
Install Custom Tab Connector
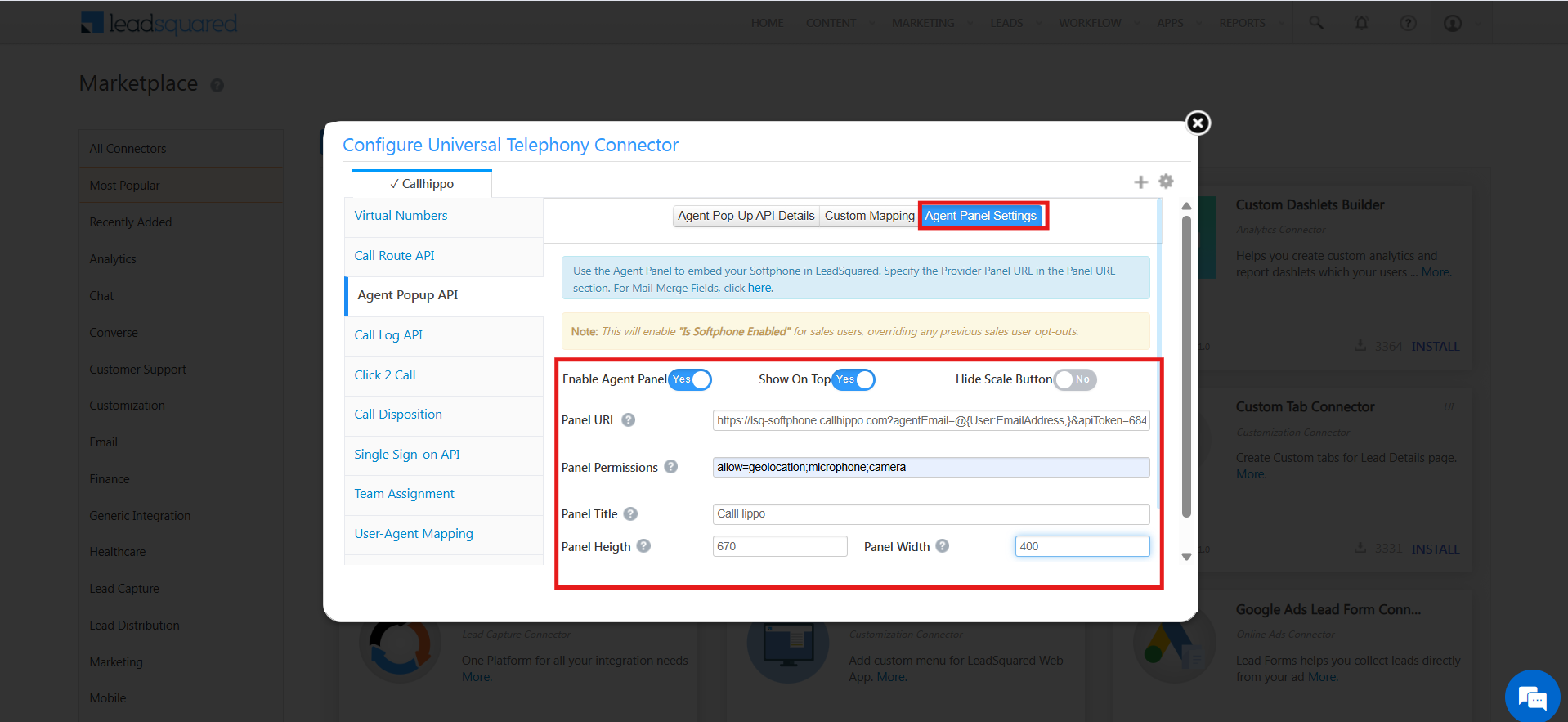[1435, 549]
